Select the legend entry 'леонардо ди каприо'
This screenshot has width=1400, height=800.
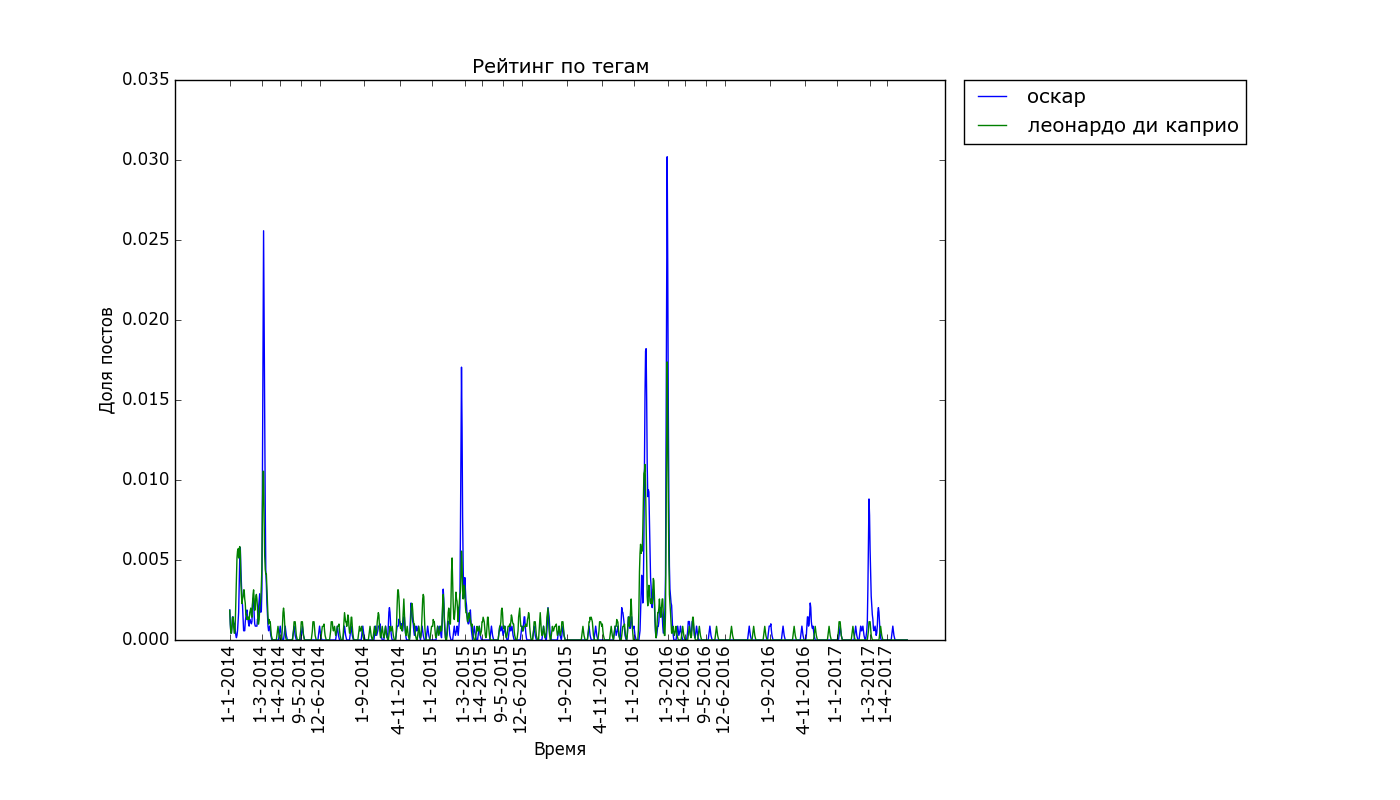coord(1133,125)
